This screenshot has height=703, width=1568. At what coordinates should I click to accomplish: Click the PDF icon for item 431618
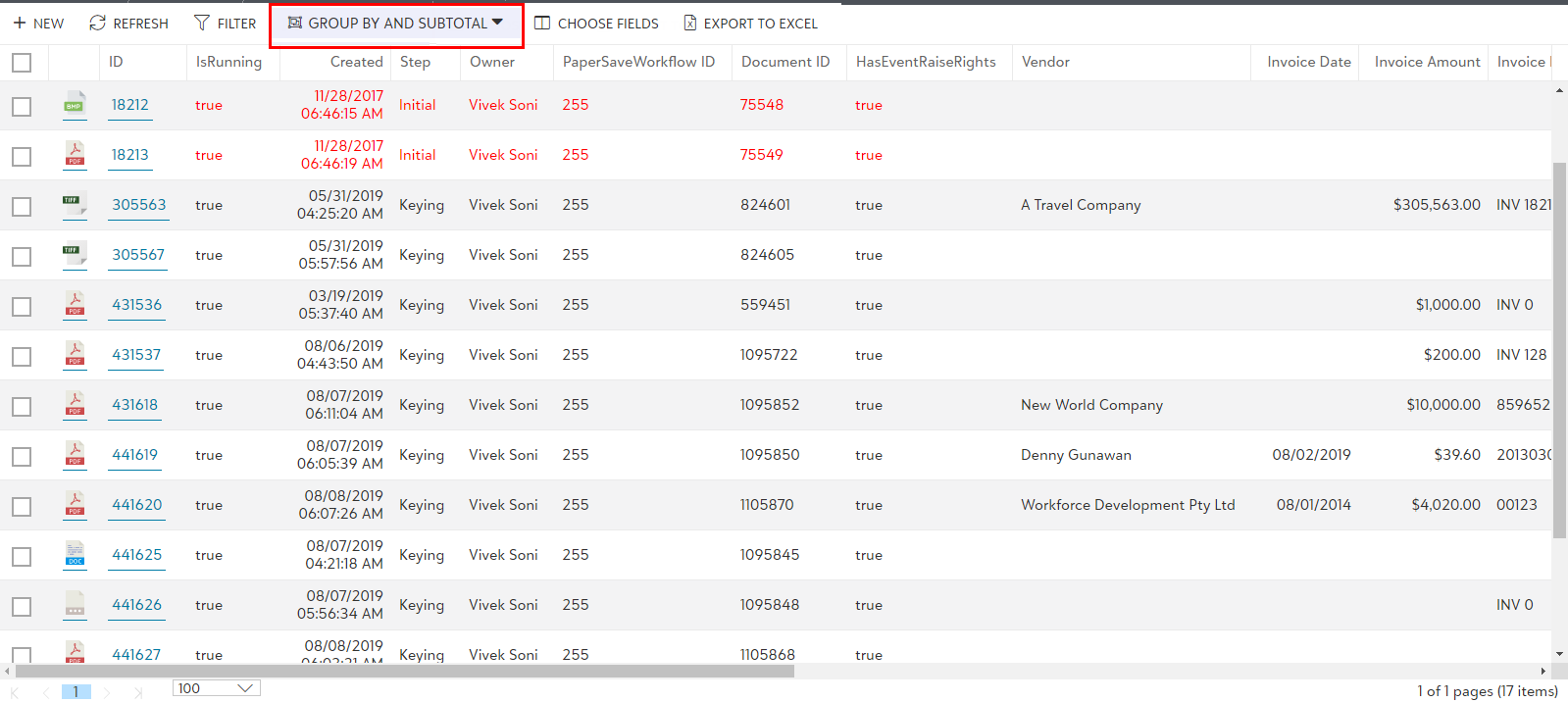[75, 405]
